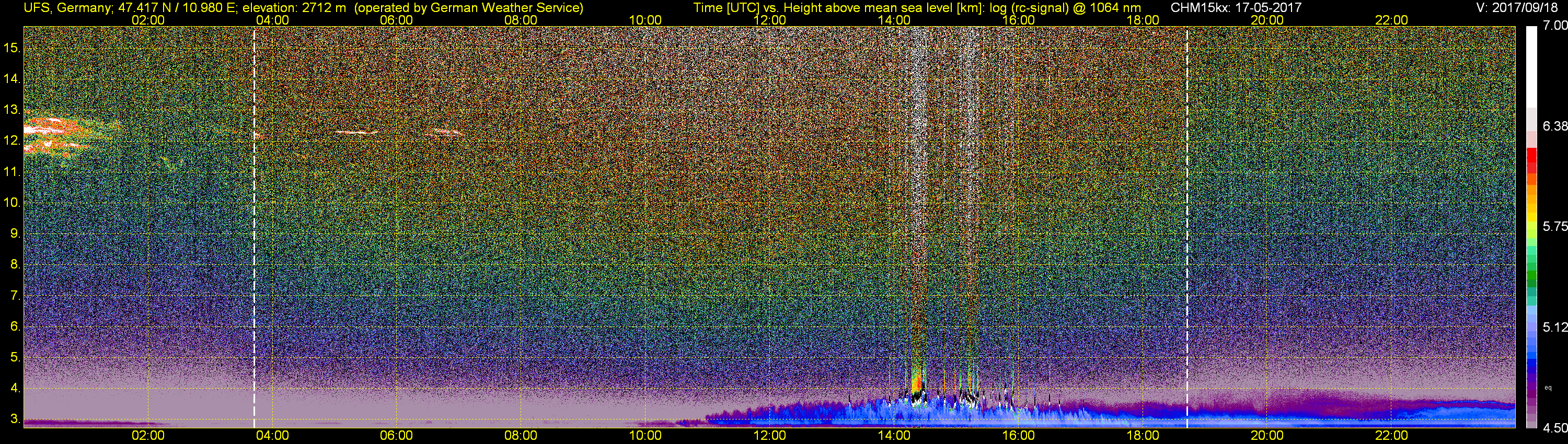Click the 04:00 label on bottom time axis
1568x444 pixels.
pyautogui.click(x=272, y=436)
